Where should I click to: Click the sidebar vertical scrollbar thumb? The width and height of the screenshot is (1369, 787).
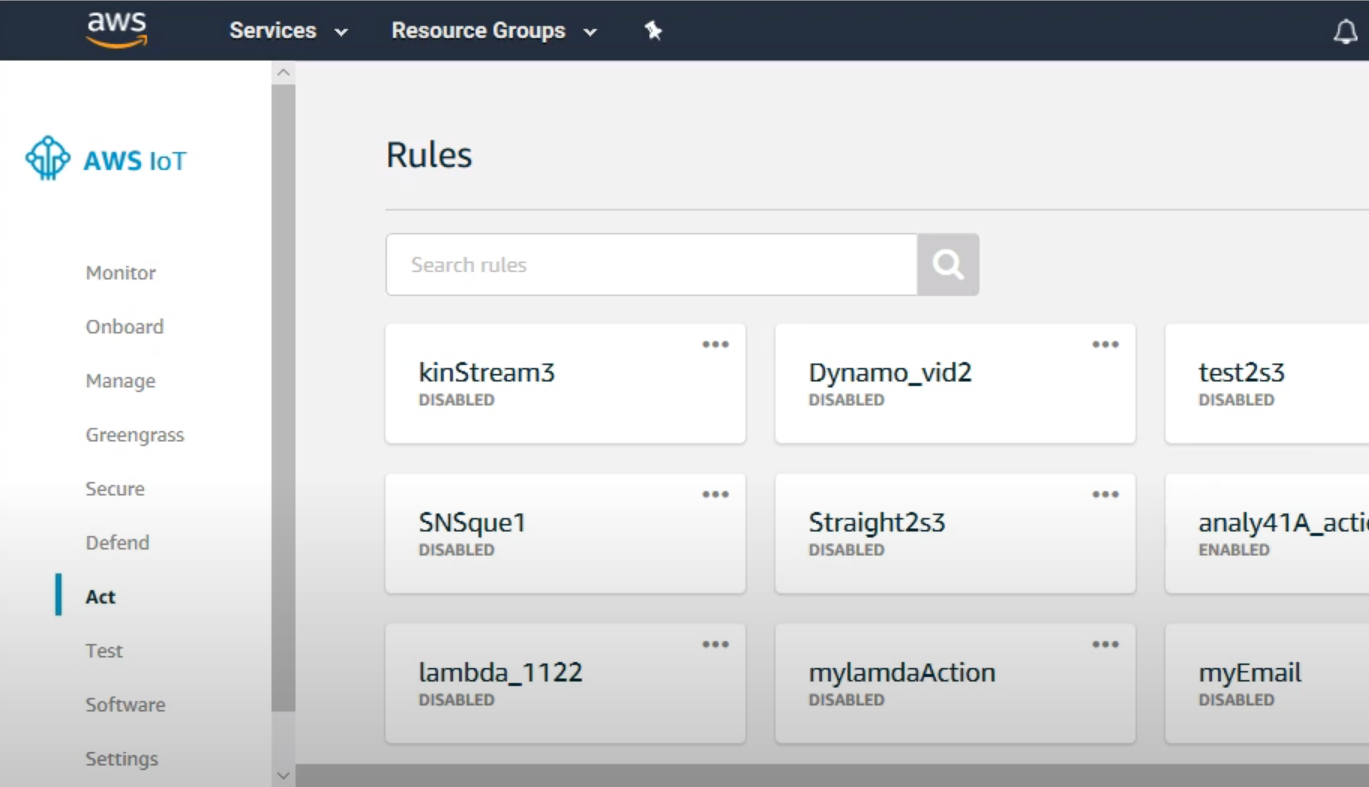283,398
